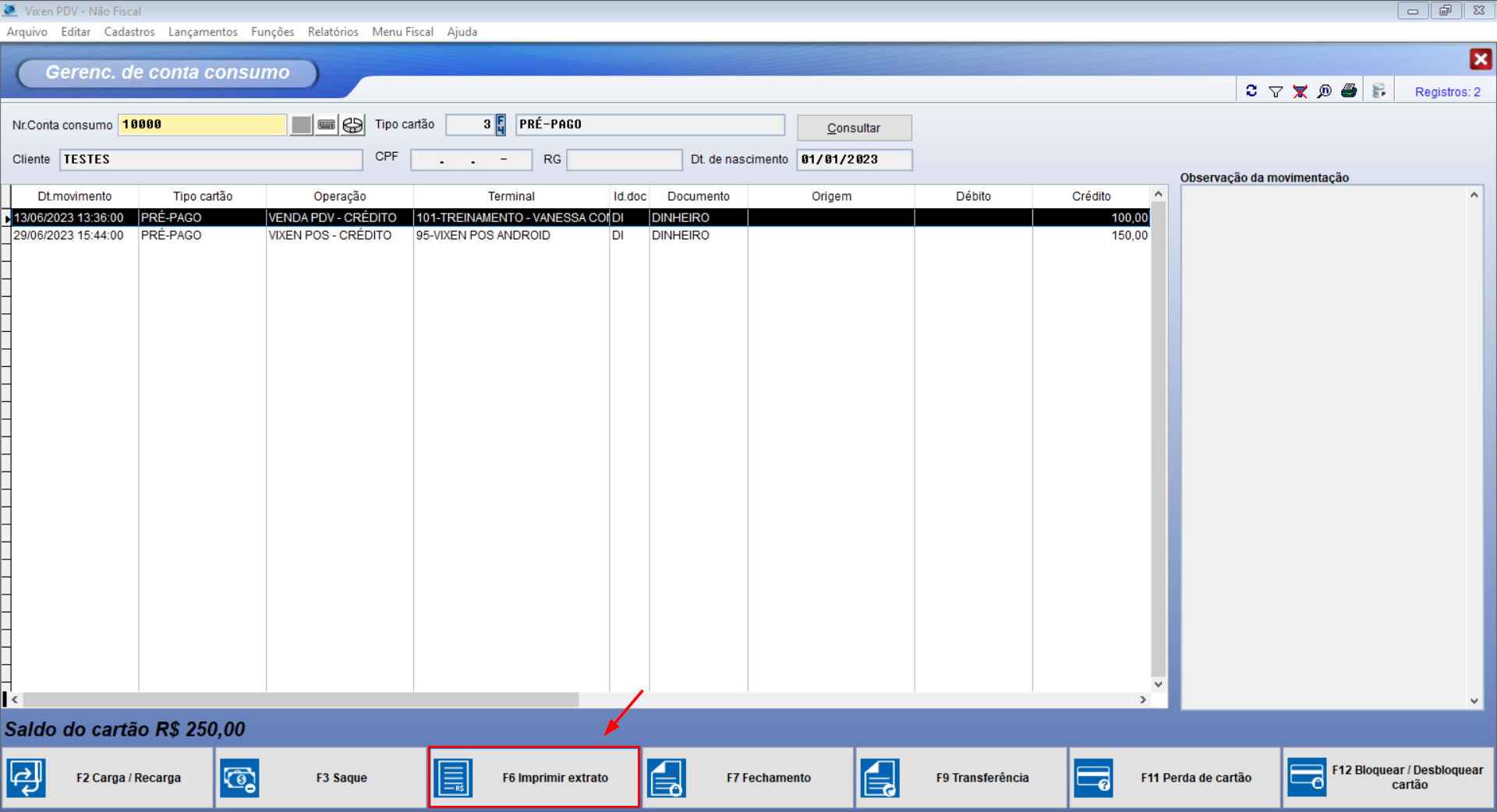Open the Lançamentos menu

click(x=203, y=32)
